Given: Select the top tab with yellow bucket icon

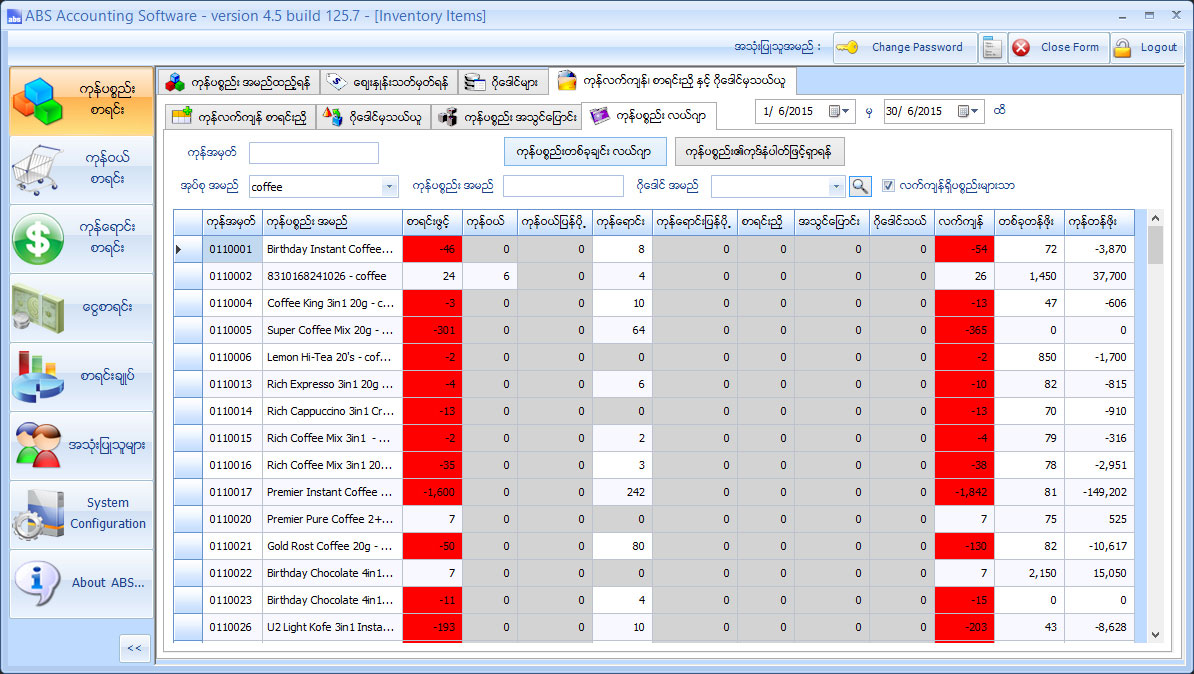Looking at the screenshot, I should [x=672, y=80].
